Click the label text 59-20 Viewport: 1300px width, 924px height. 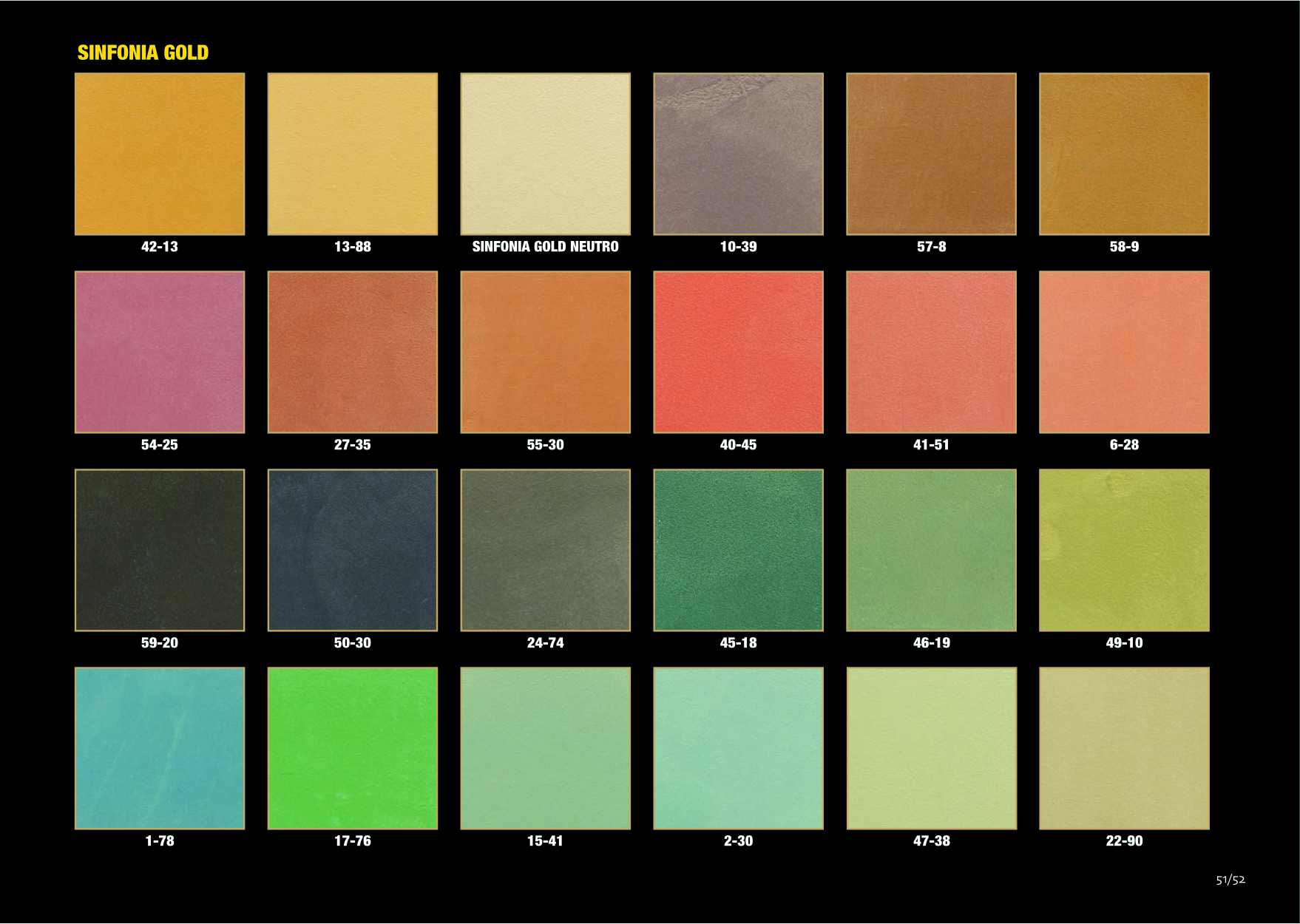(160, 643)
